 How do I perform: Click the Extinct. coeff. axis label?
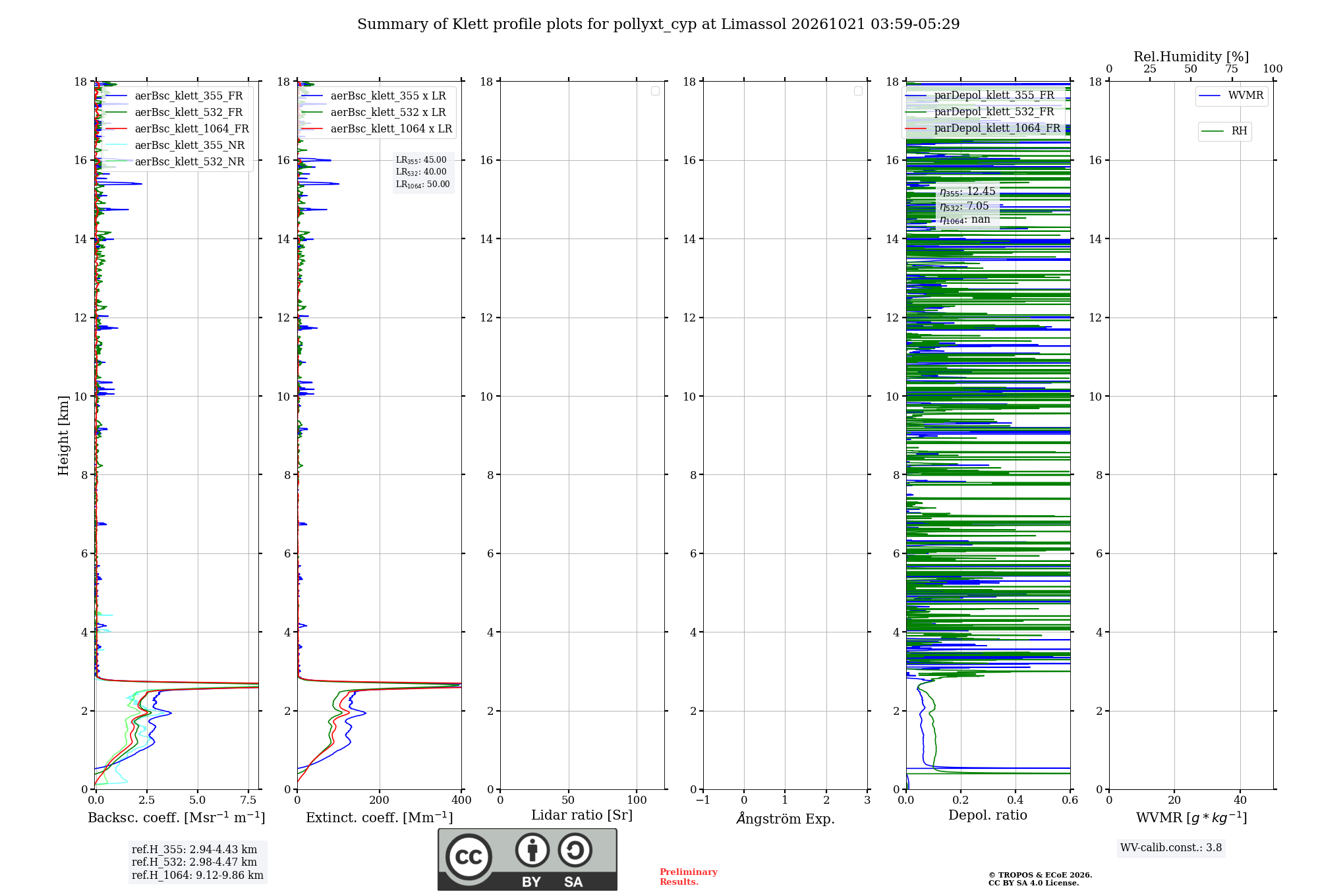(x=380, y=818)
